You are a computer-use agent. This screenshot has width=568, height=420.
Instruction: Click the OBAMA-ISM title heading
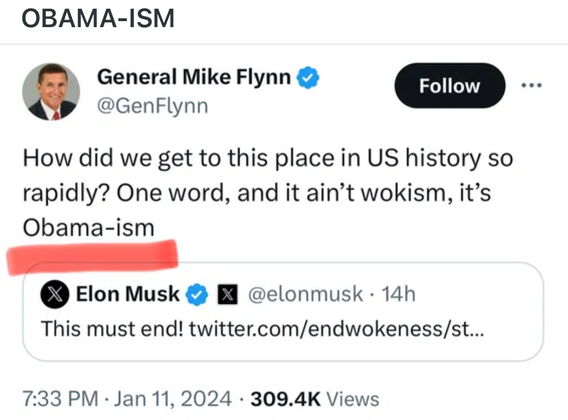point(98,18)
